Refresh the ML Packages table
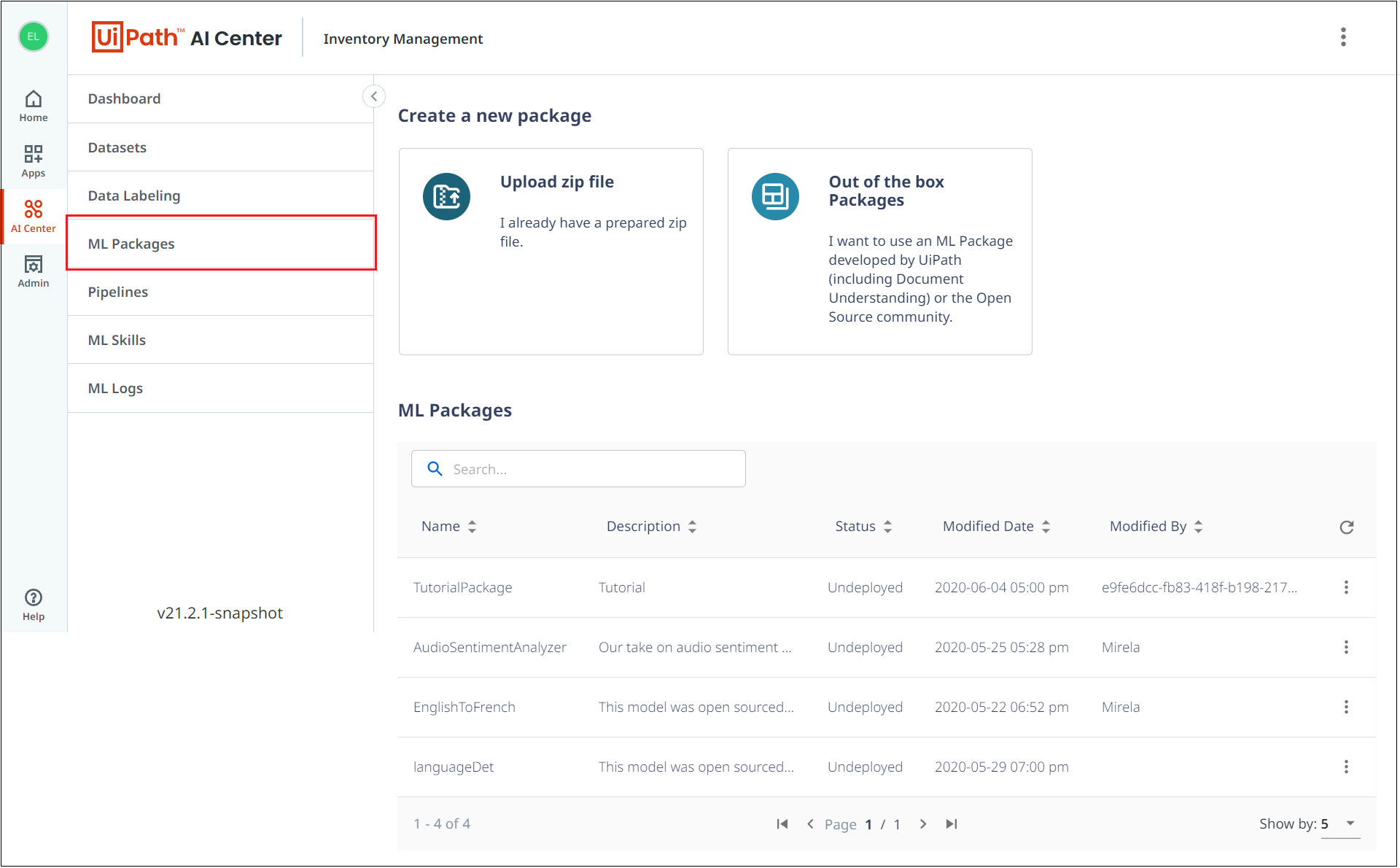The height and width of the screenshot is (868, 1400). (x=1346, y=527)
